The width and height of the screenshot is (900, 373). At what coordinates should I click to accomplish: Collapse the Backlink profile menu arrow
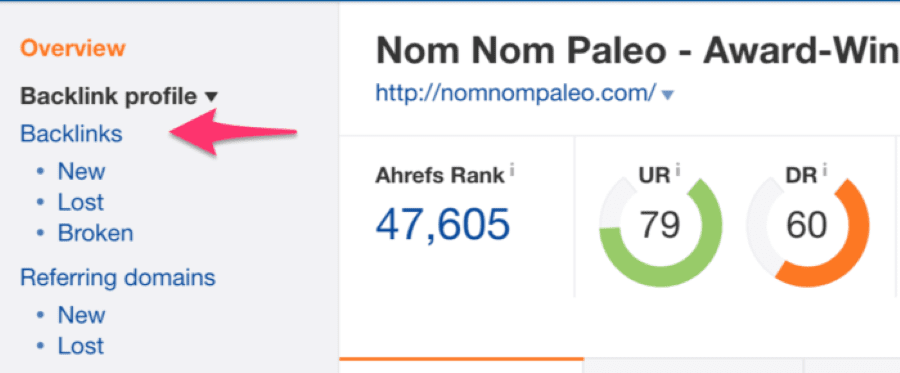point(211,98)
